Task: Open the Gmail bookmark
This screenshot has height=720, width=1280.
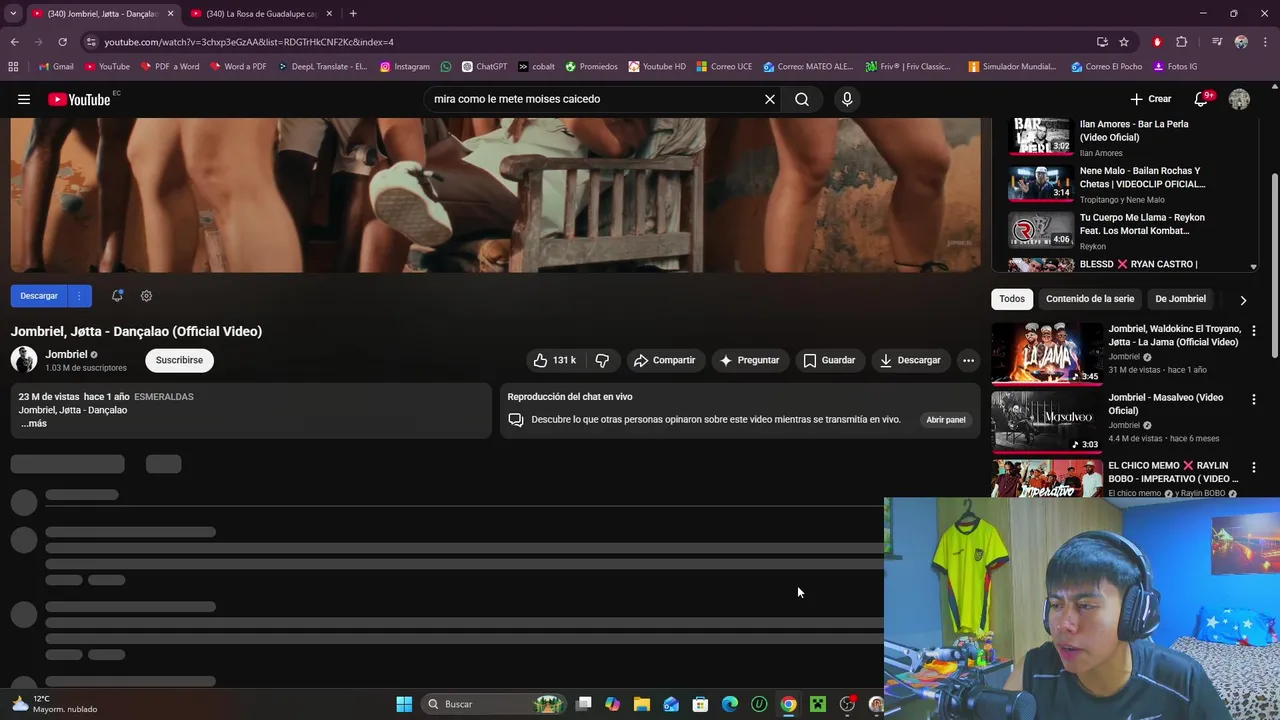Action: pos(56,67)
